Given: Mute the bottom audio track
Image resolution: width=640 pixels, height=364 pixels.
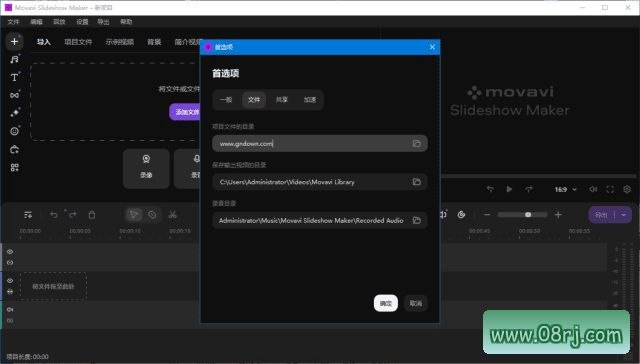Looking at the screenshot, I should point(10,310).
